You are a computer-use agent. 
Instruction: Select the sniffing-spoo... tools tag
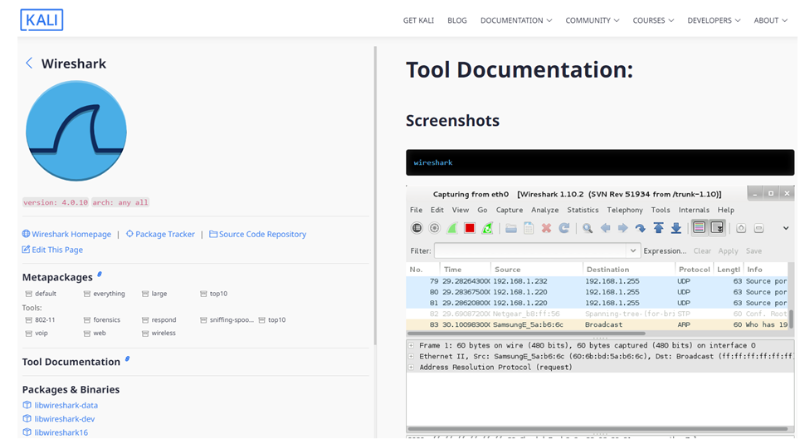click(x=226, y=320)
